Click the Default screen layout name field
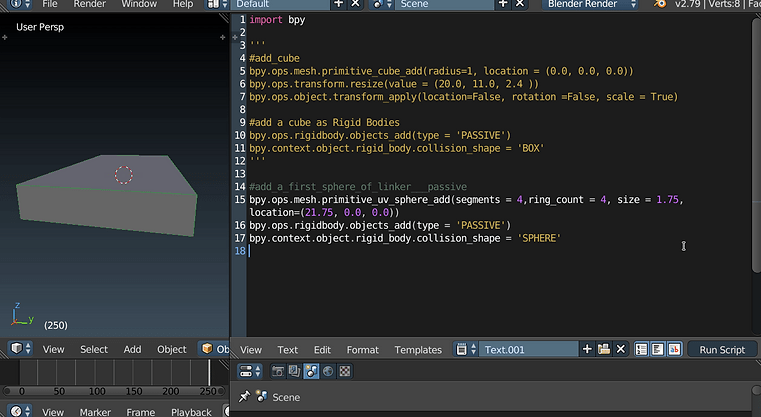Screen dimensions: 761x417 tap(280, 4)
